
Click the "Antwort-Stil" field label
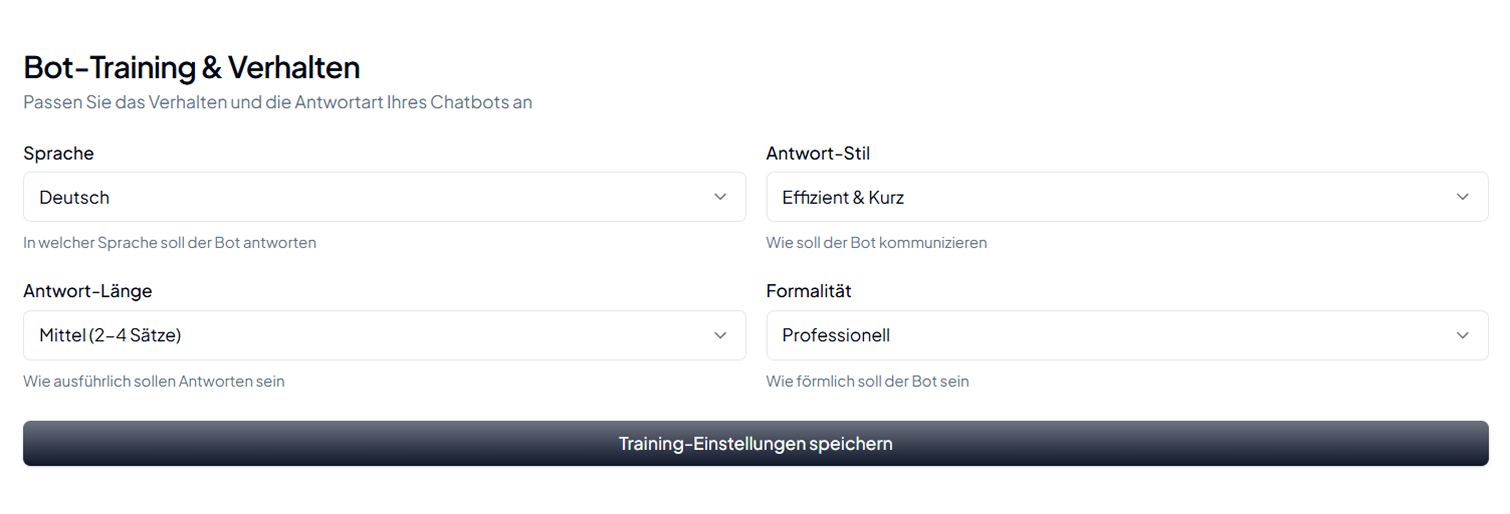click(818, 153)
